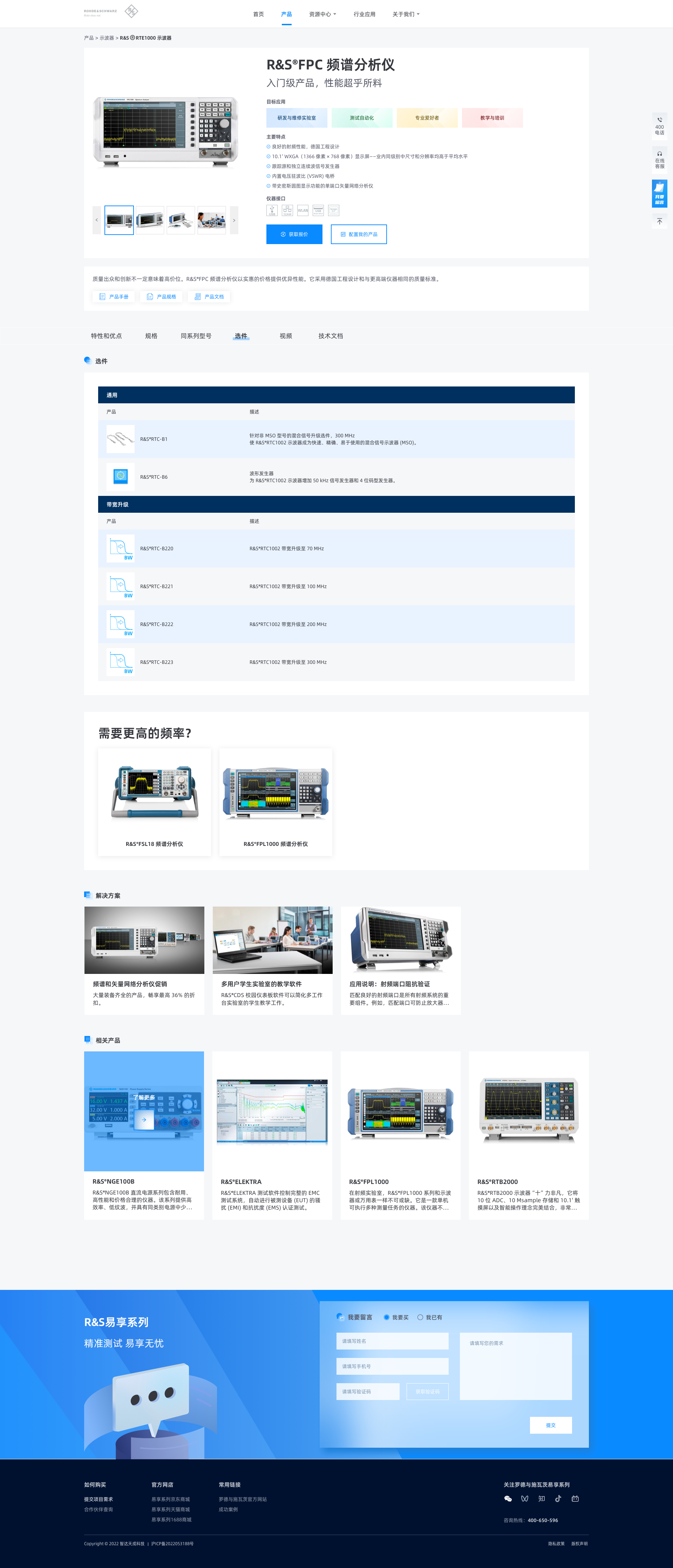Open the 行业应用 menu item

coord(364,14)
